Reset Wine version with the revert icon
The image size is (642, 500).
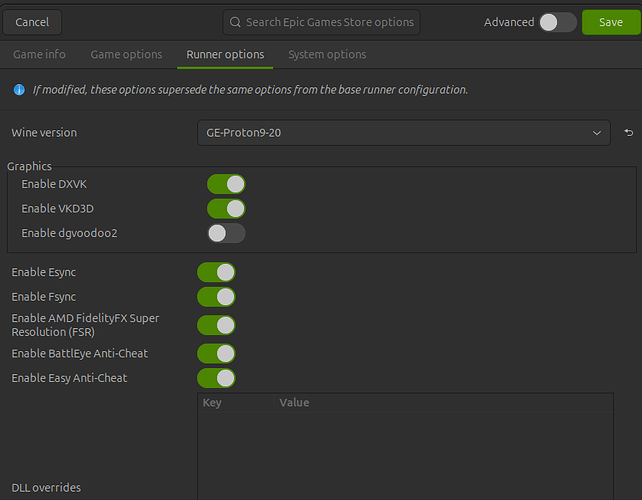click(x=628, y=133)
